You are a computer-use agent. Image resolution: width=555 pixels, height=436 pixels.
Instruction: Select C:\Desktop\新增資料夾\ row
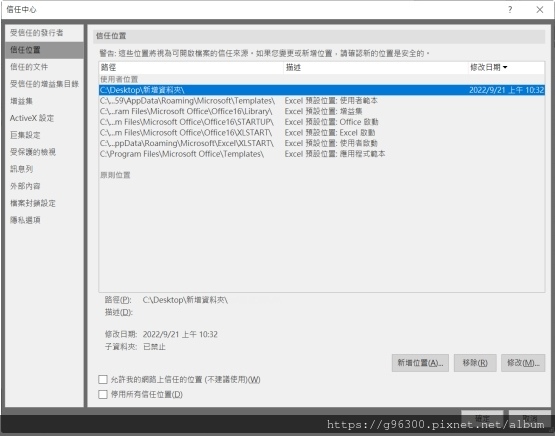322,90
